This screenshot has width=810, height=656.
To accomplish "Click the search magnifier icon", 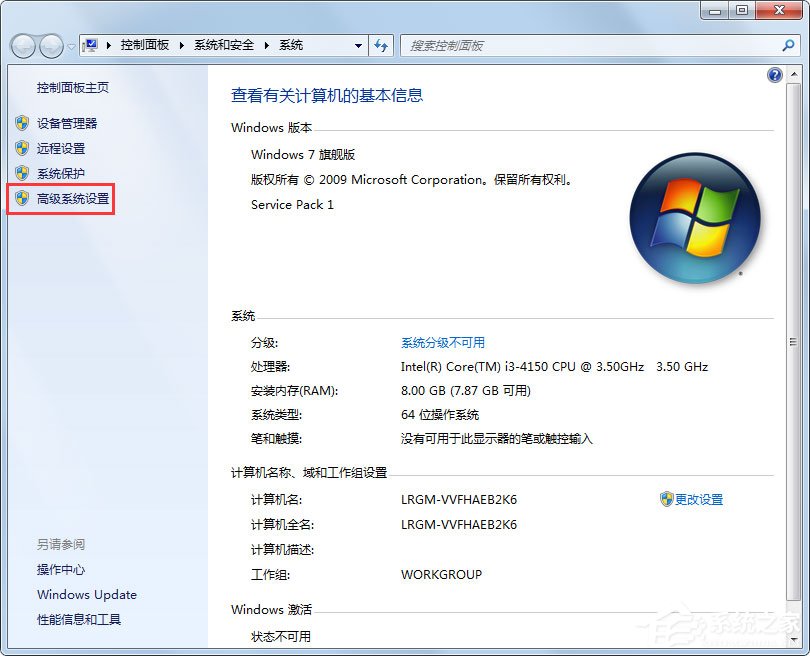I will click(791, 46).
